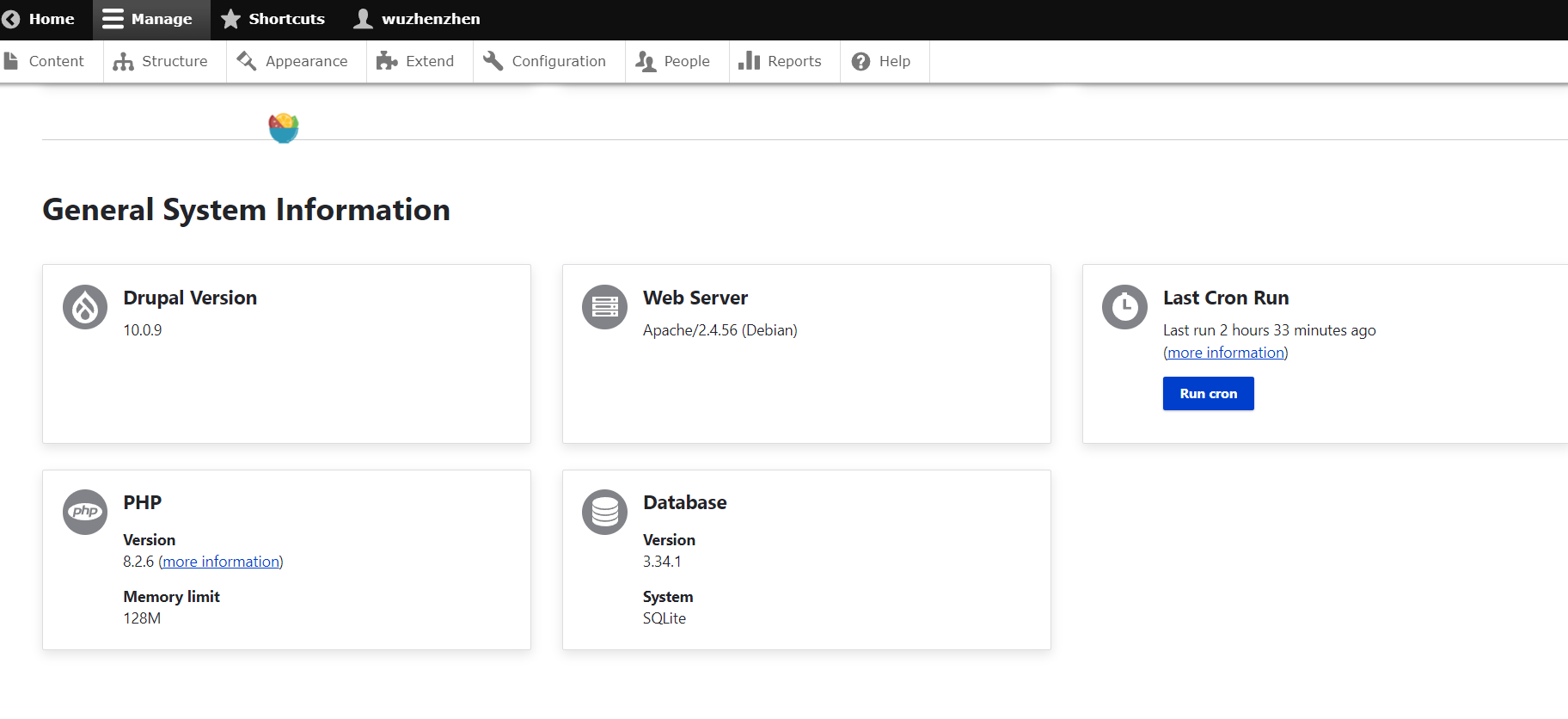Toggle the Manage hamburger menu icon
Image resolution: width=1568 pixels, height=719 pixels.
point(113,19)
